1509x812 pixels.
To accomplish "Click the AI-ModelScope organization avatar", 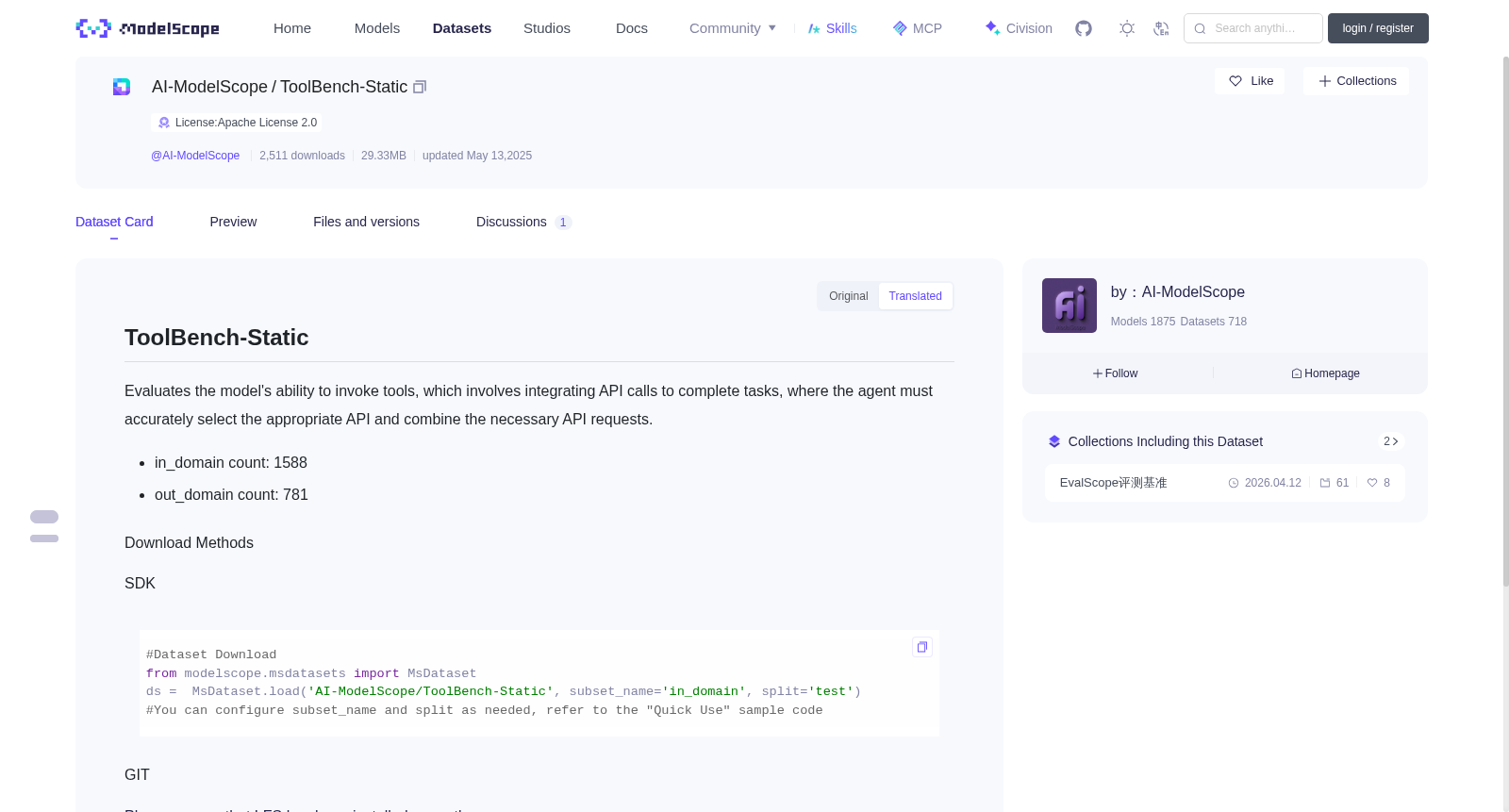I will pos(1070,306).
